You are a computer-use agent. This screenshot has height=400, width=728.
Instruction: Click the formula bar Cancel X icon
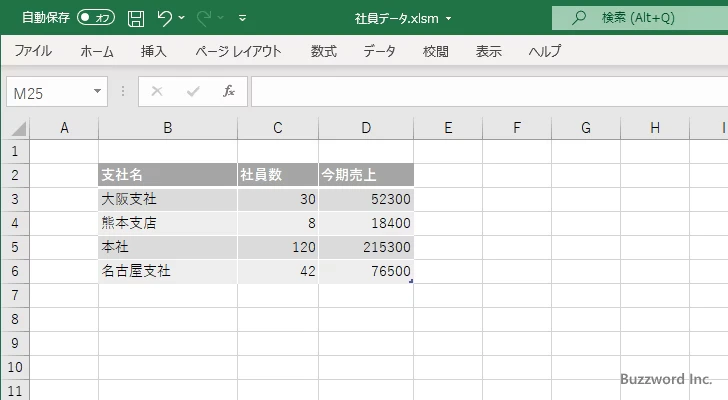(x=157, y=91)
